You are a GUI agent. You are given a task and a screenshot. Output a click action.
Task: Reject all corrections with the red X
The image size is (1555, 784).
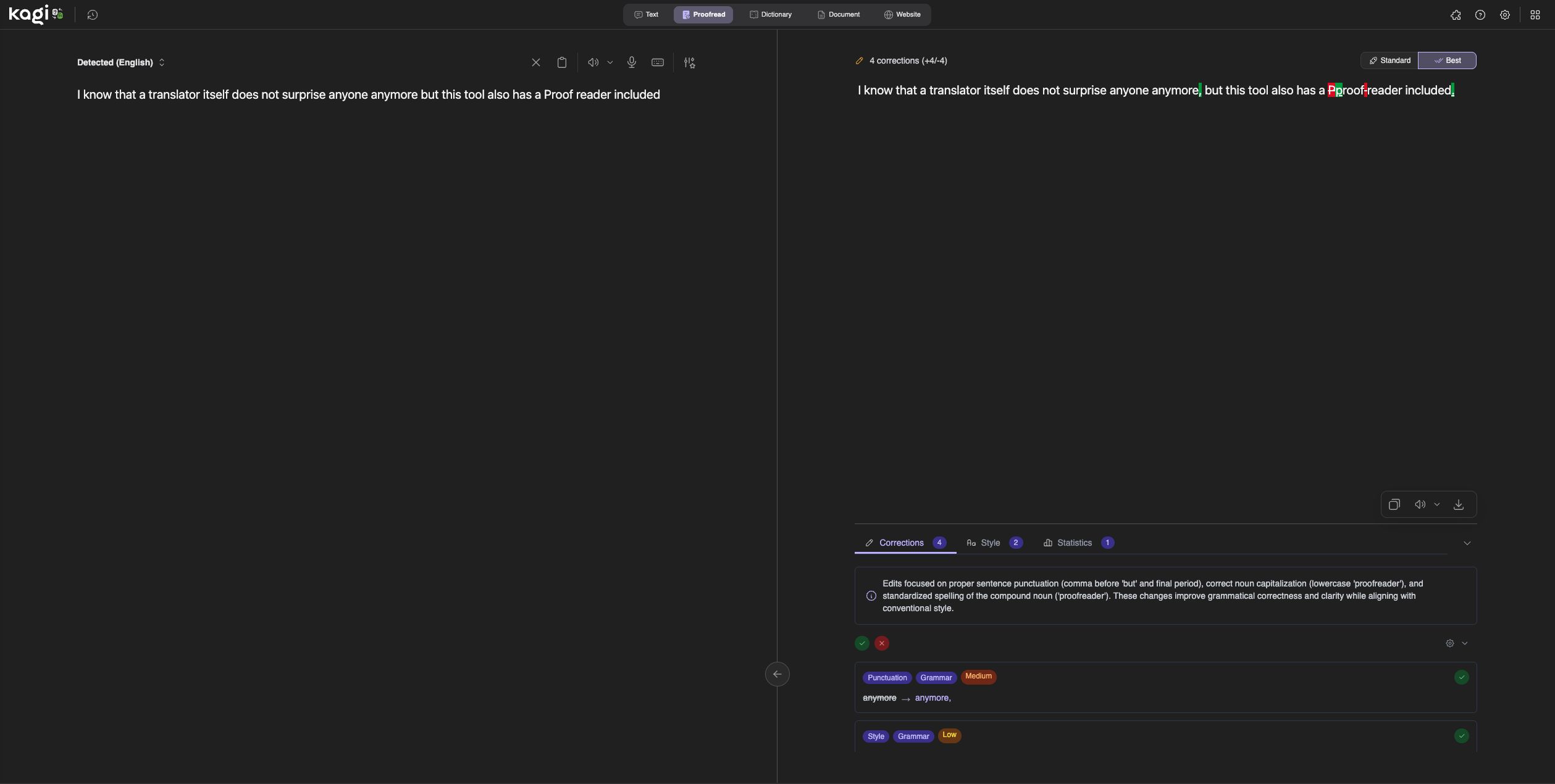[x=882, y=643]
